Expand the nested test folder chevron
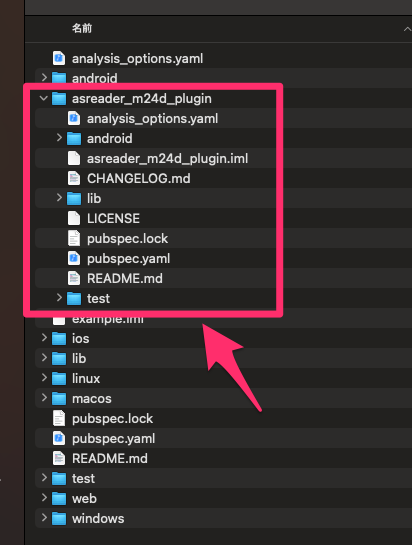Viewport: 412px width, 545px height. coord(59,298)
